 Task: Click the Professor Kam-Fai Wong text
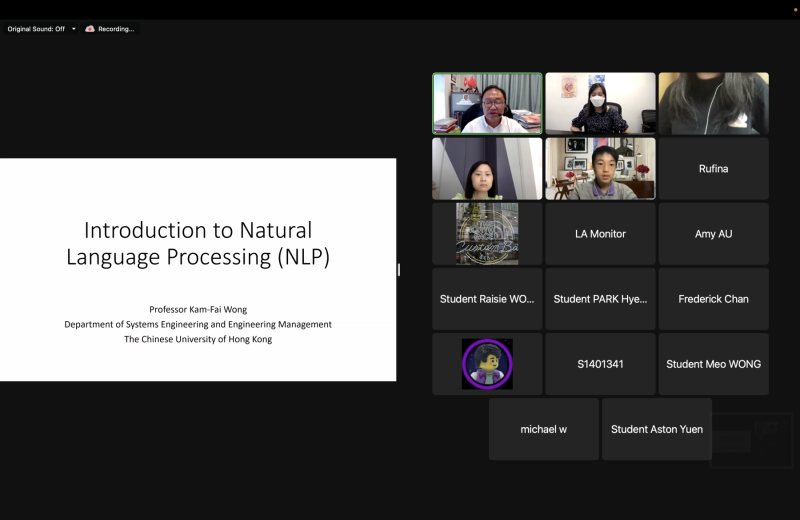[x=198, y=309]
